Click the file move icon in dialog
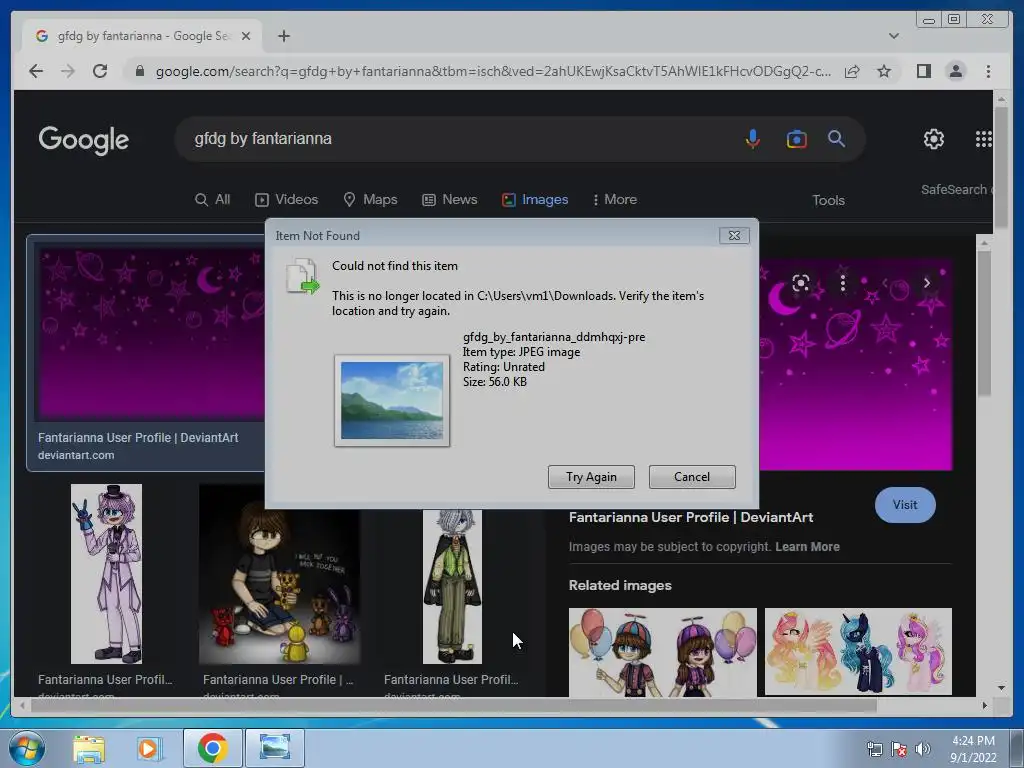 point(302,276)
